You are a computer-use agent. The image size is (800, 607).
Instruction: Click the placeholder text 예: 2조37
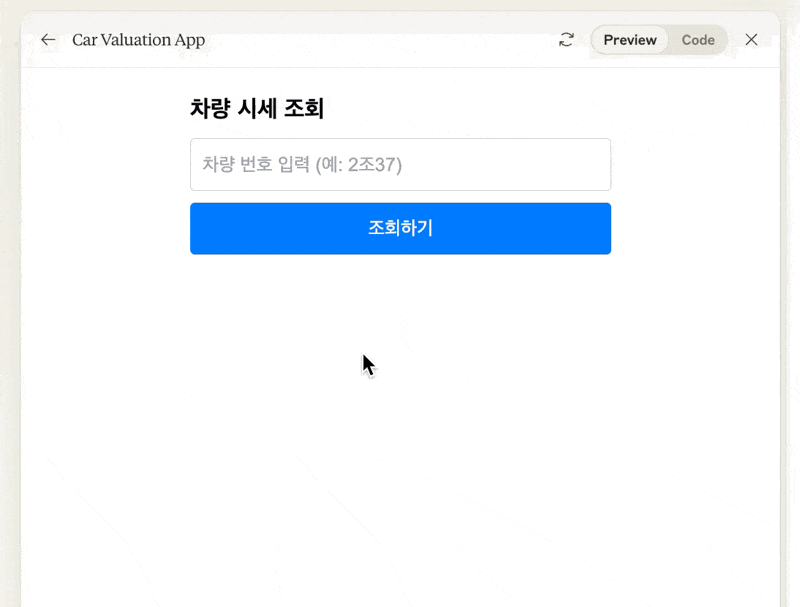359,165
